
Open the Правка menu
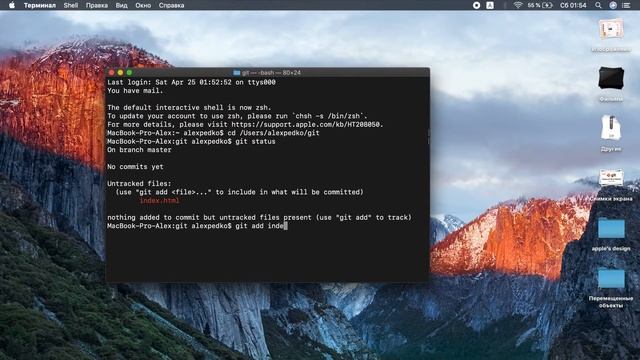[x=97, y=5]
